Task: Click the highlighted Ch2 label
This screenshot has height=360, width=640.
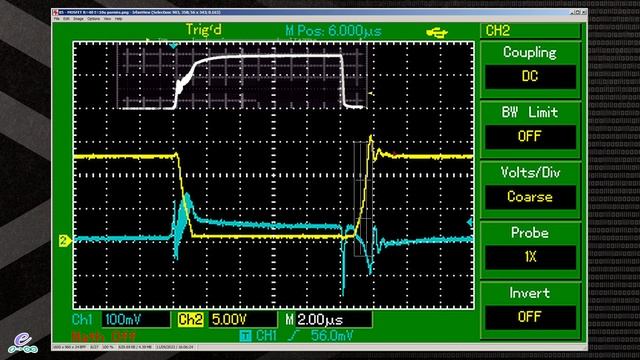Action: (x=190, y=320)
